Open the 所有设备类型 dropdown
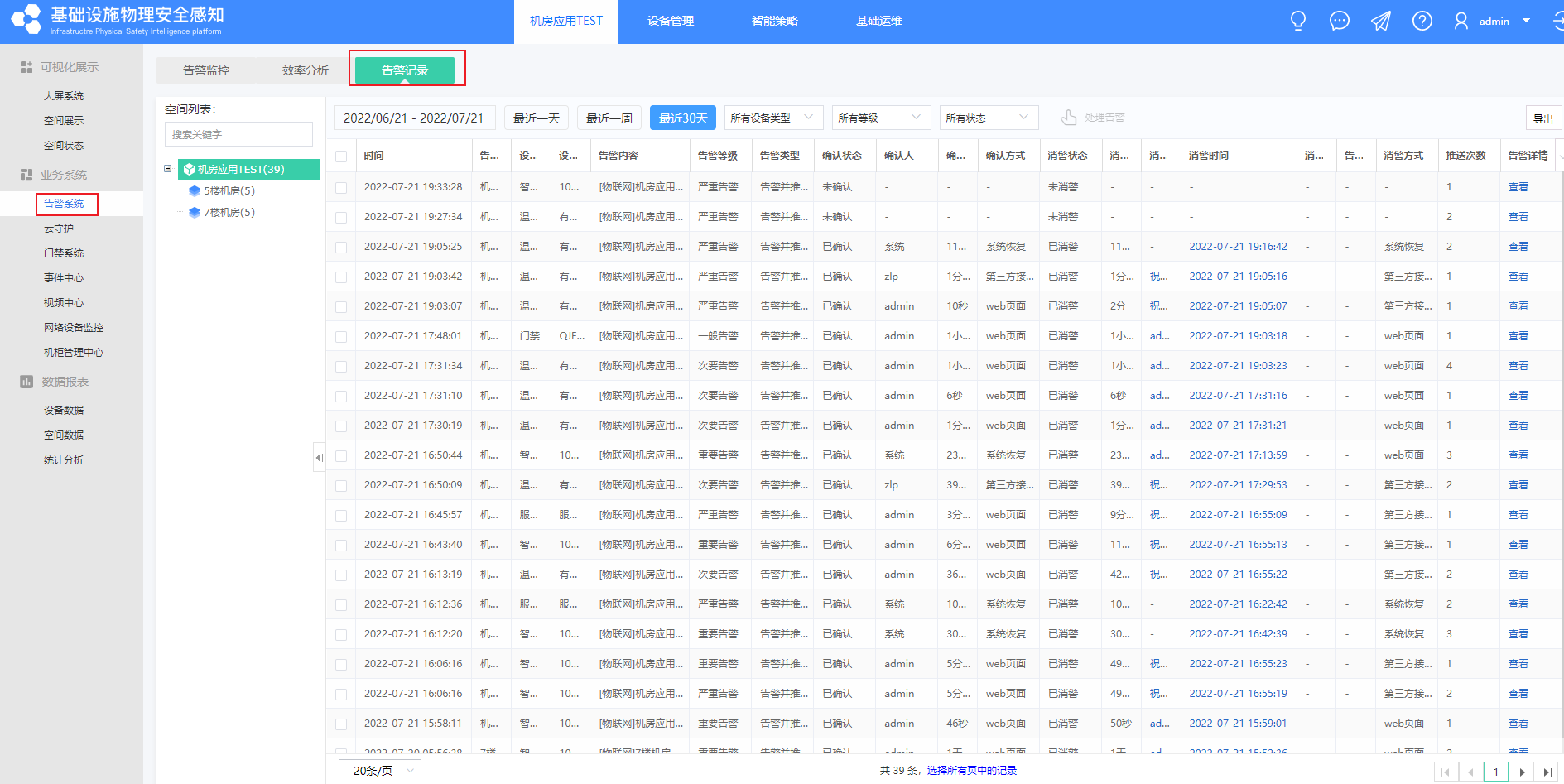The width and height of the screenshot is (1564, 784). click(773, 118)
